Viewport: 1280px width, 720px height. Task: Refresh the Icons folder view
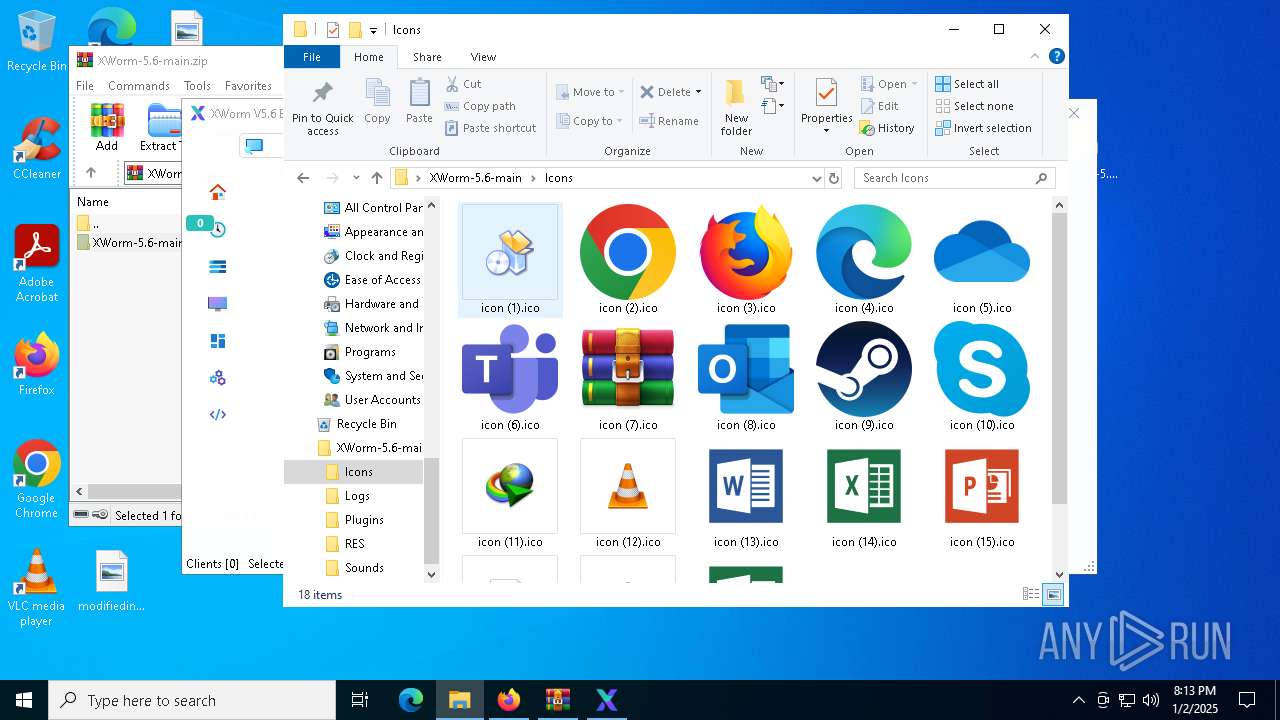coord(835,178)
